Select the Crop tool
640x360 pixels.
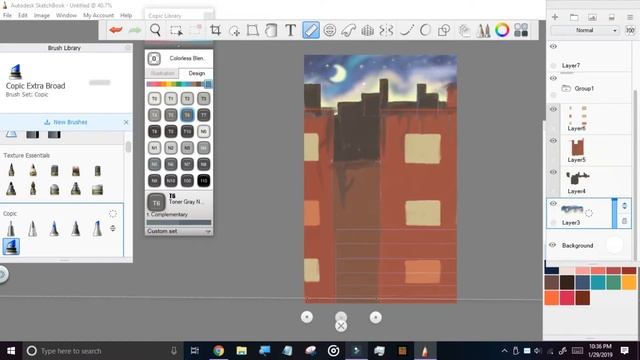click(215, 30)
